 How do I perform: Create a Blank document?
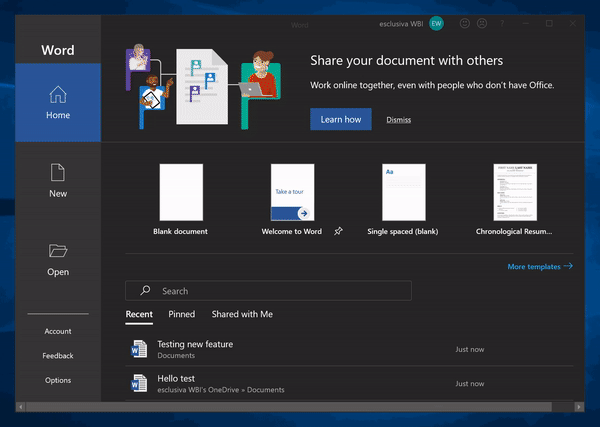[x=181, y=200]
